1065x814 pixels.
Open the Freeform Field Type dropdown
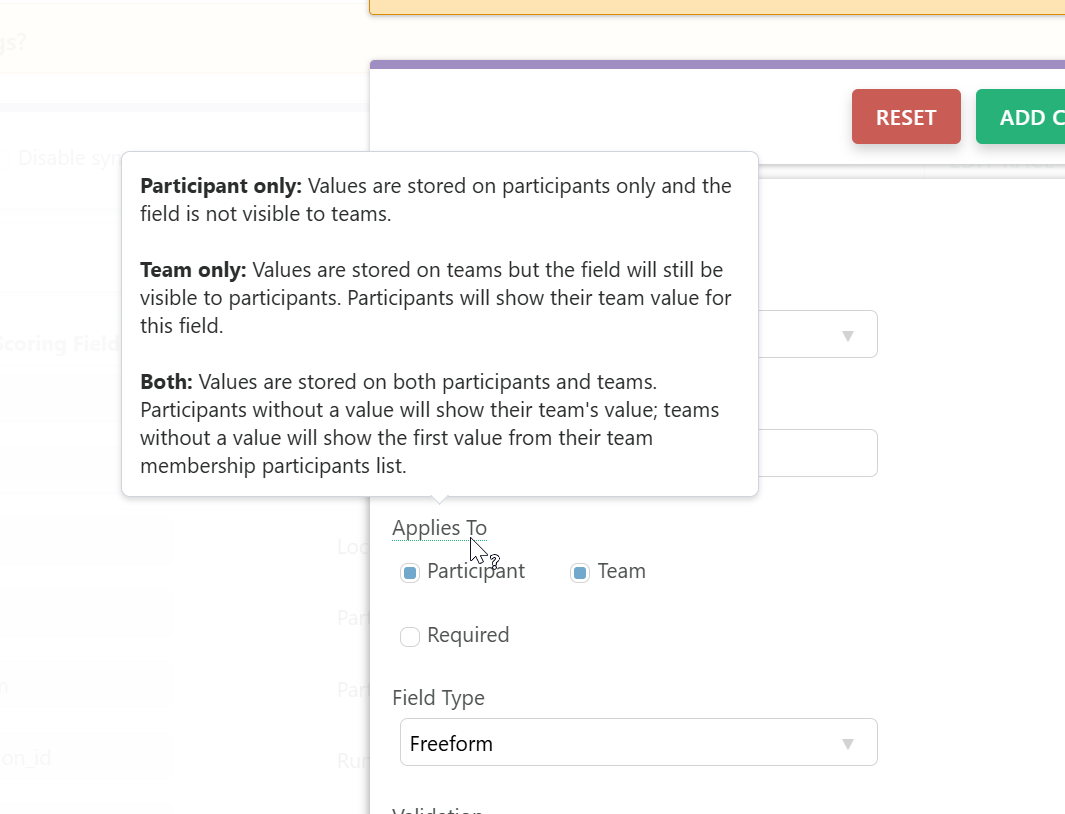pyautogui.click(x=638, y=742)
